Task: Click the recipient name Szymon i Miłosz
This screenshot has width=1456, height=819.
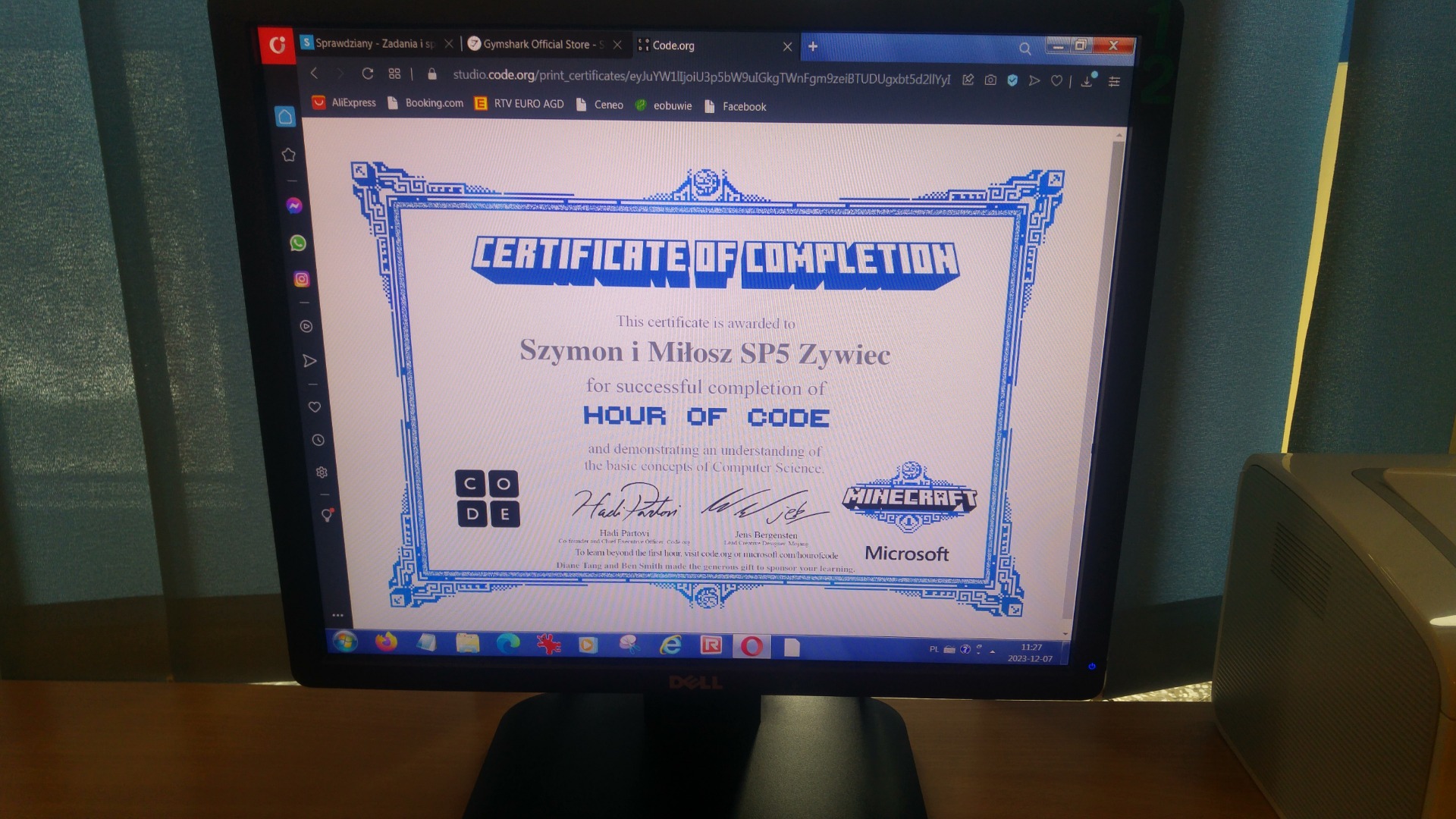Action: click(626, 350)
